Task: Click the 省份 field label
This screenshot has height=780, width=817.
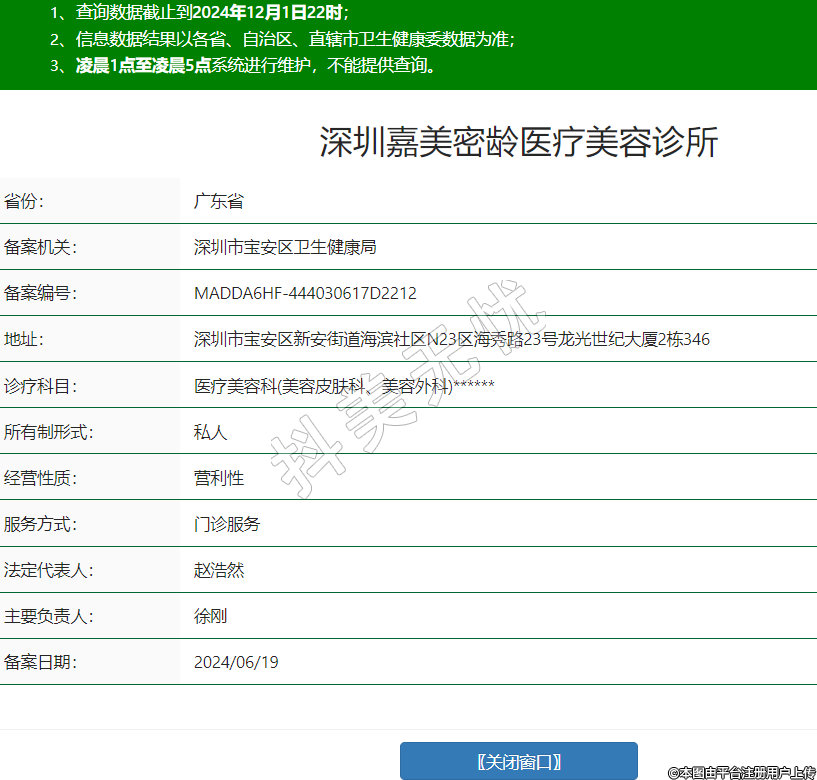Action: [x=25, y=201]
